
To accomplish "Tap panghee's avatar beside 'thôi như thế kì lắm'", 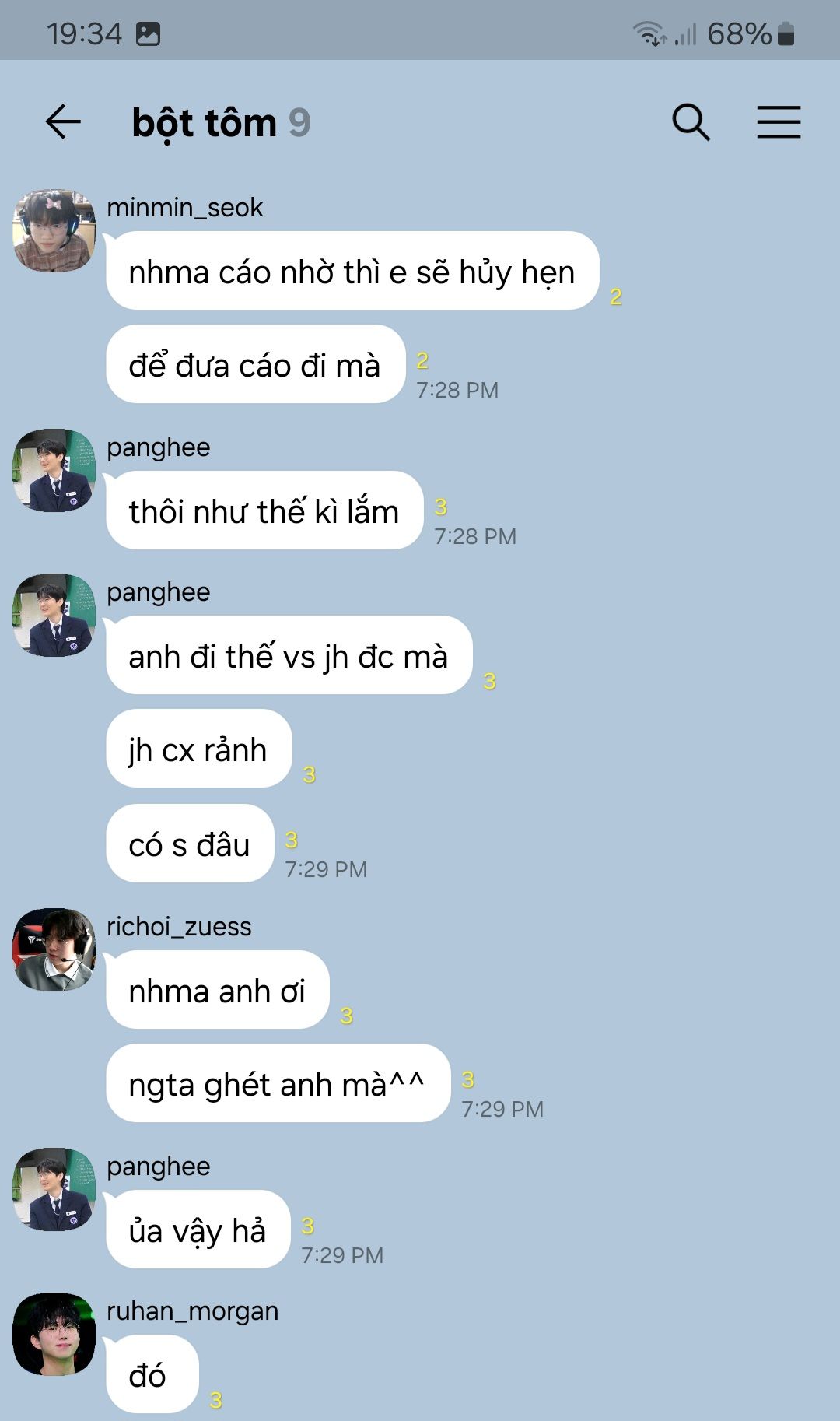I will coord(54,470).
